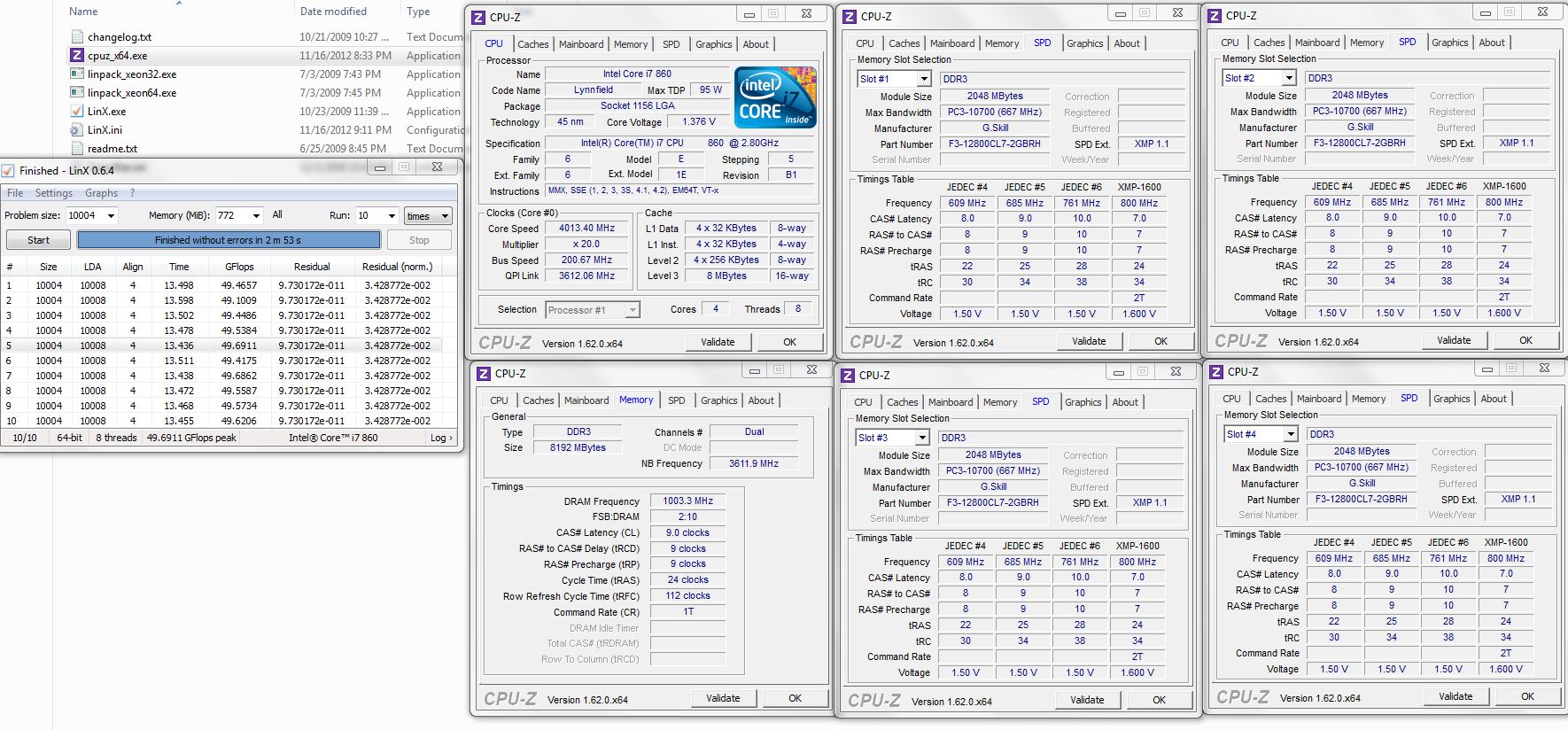The image size is (1568, 730).
Task: Click the Stop button in LinX
Action: 419,240
